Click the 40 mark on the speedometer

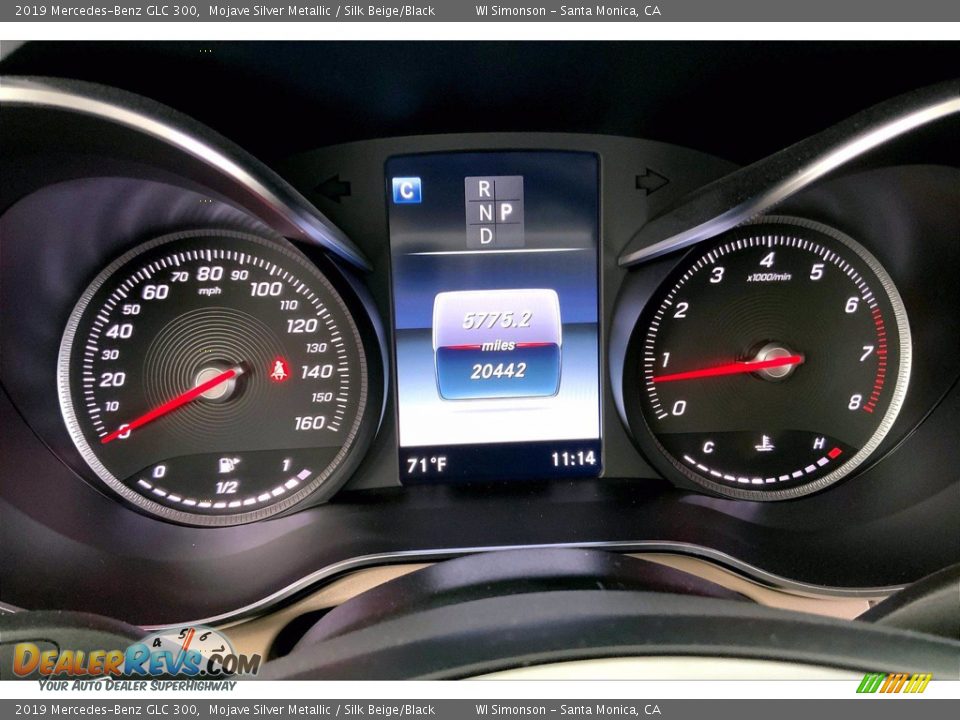pyautogui.click(x=119, y=331)
